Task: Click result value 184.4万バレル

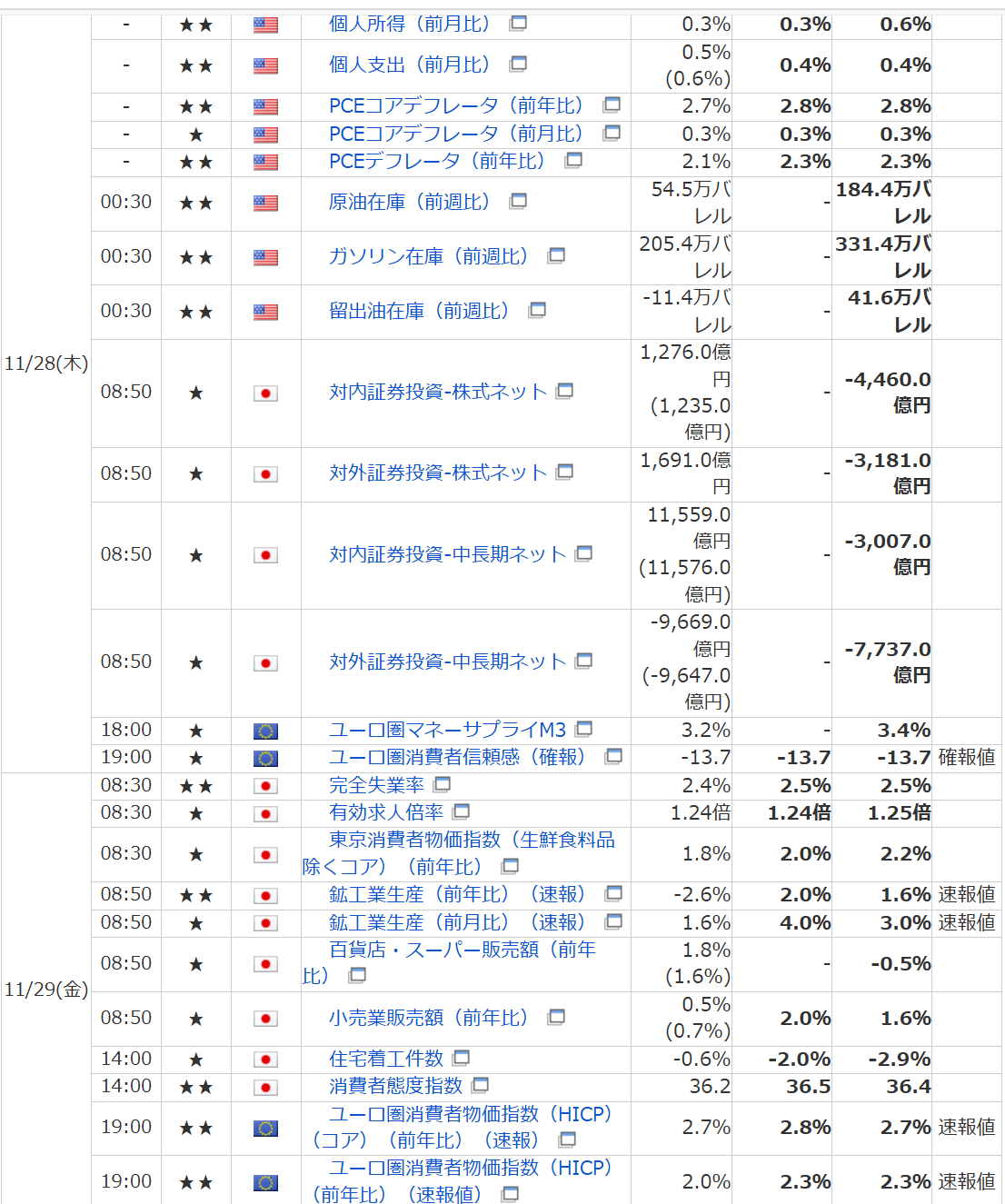Action: click(x=883, y=203)
